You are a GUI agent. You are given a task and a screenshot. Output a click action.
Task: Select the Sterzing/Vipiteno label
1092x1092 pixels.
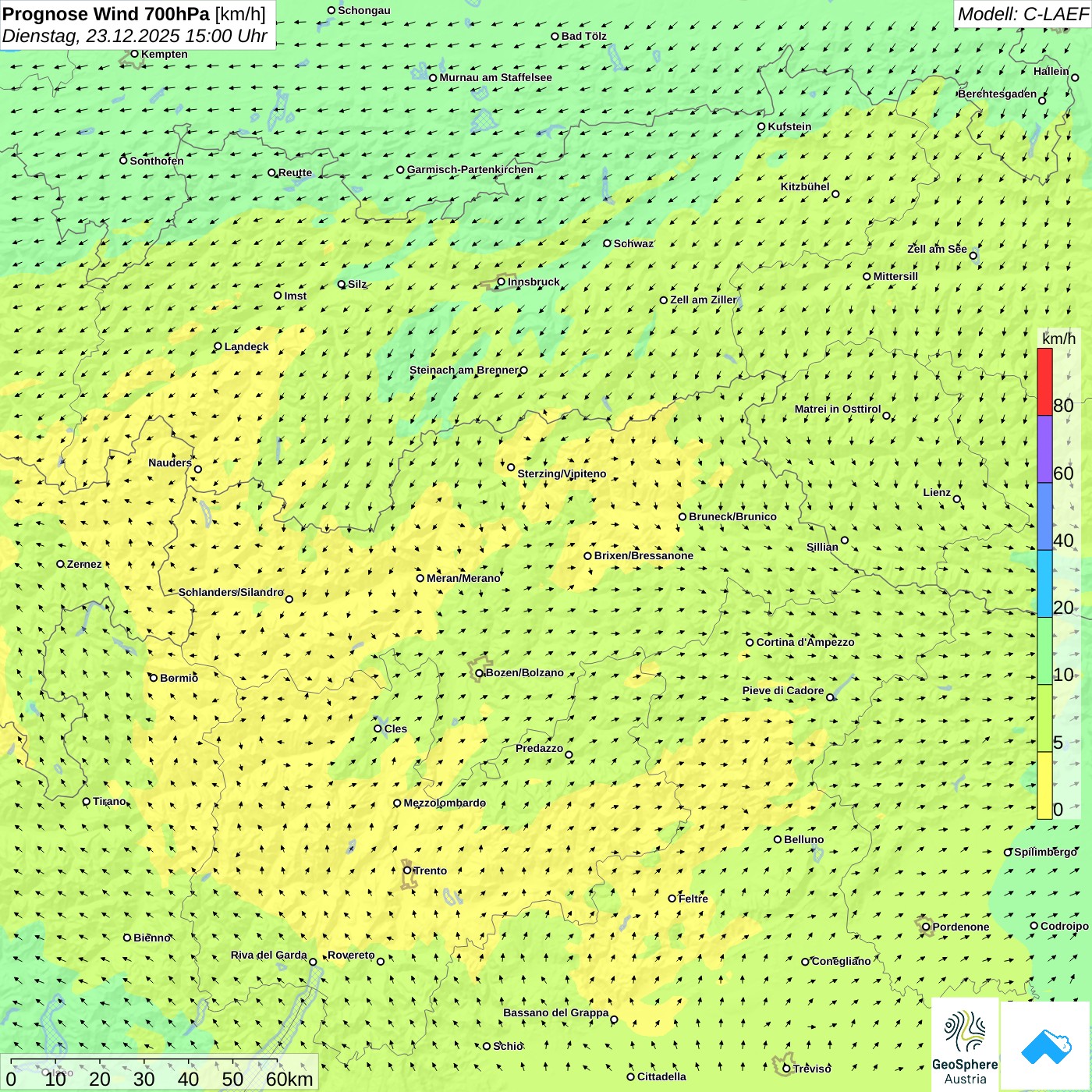562,473
